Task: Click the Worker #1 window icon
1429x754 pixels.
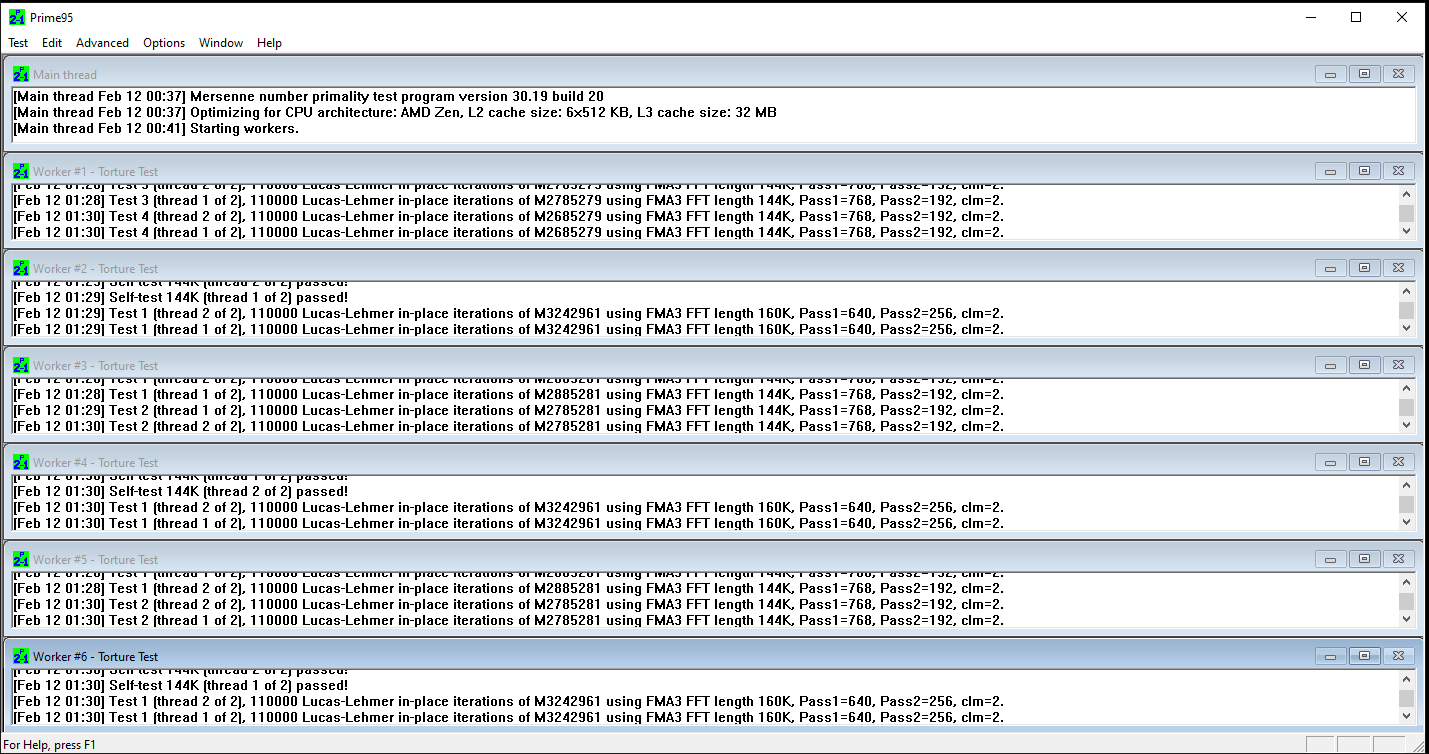Action: 21,171
